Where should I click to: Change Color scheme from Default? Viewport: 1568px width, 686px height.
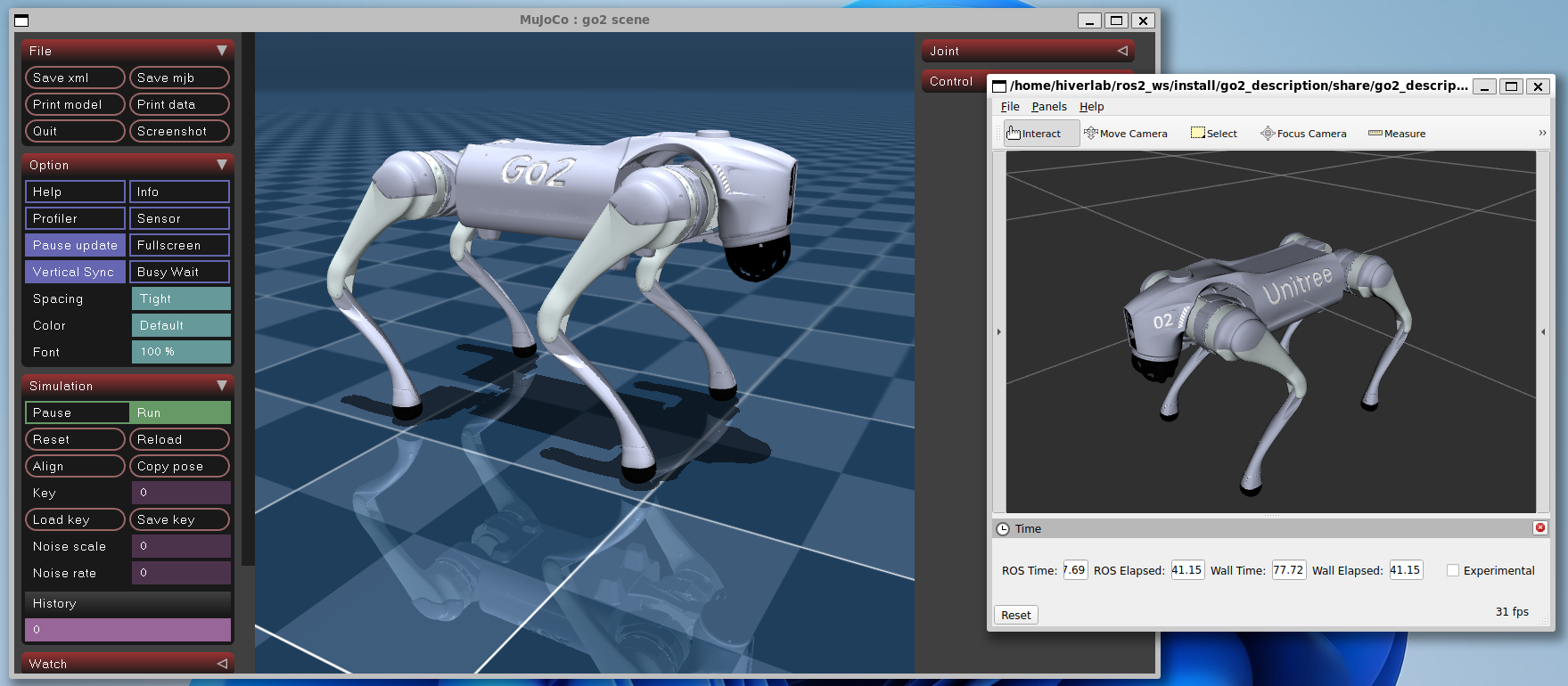[181, 325]
